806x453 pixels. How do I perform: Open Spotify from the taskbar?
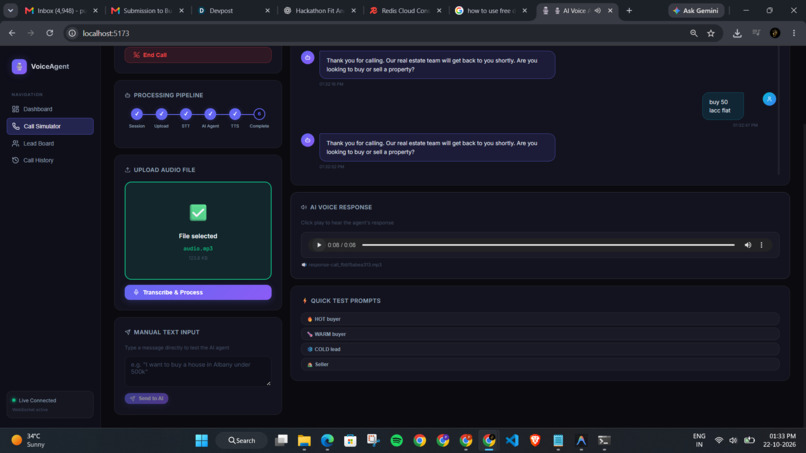click(x=397, y=441)
